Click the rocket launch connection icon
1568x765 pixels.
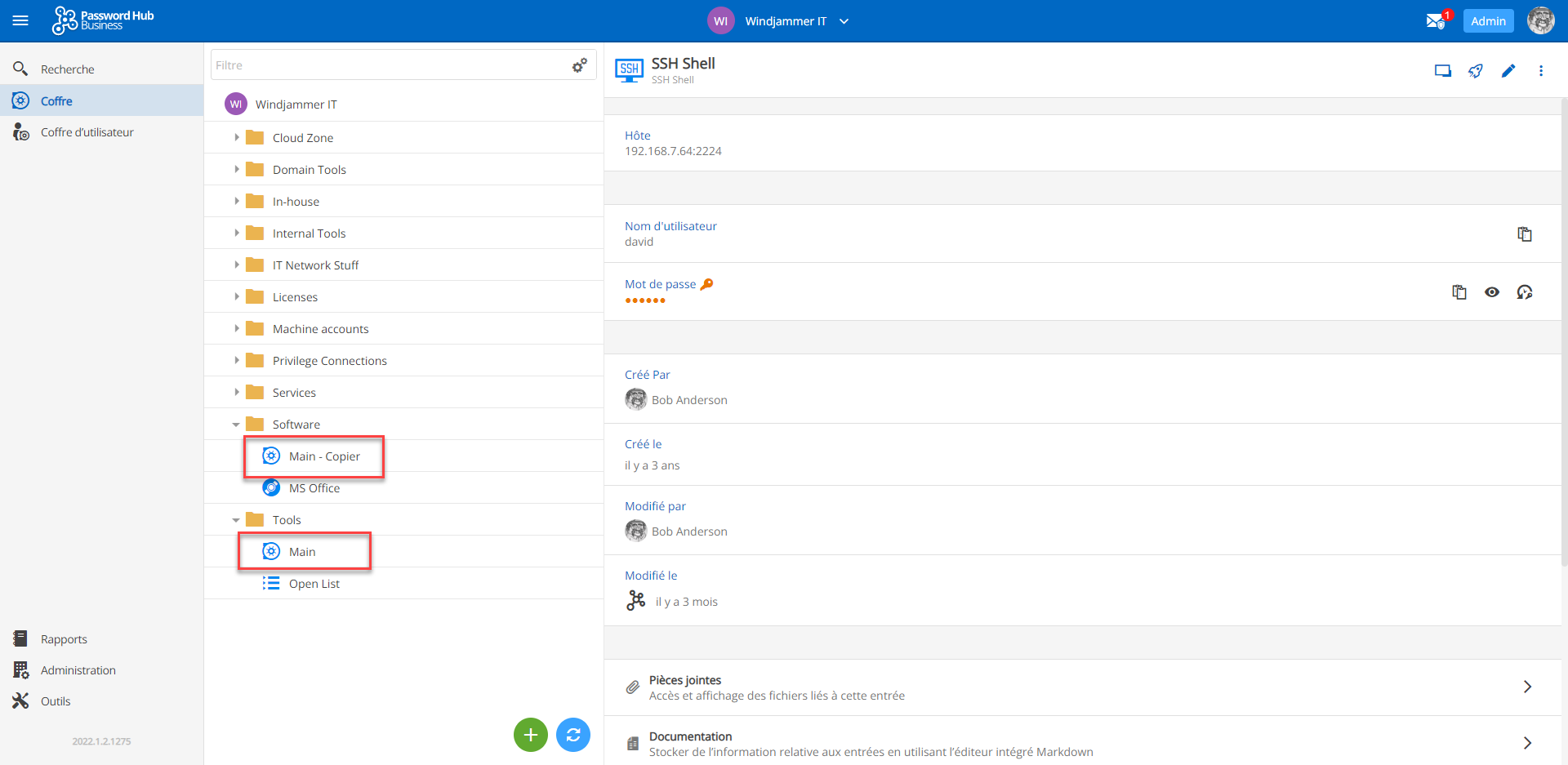click(x=1475, y=71)
